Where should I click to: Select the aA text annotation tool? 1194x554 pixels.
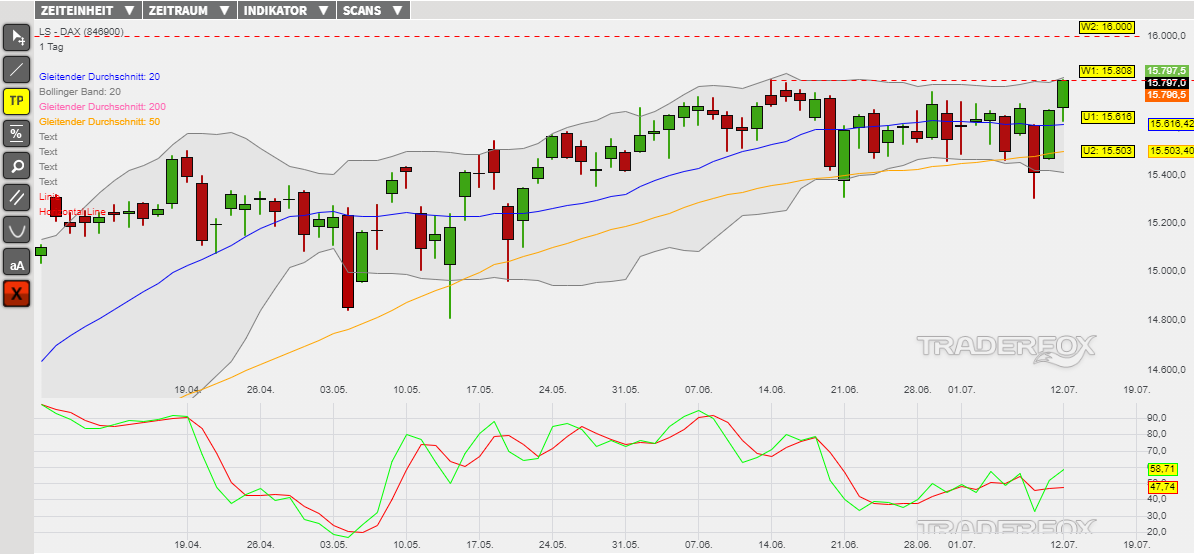17,262
